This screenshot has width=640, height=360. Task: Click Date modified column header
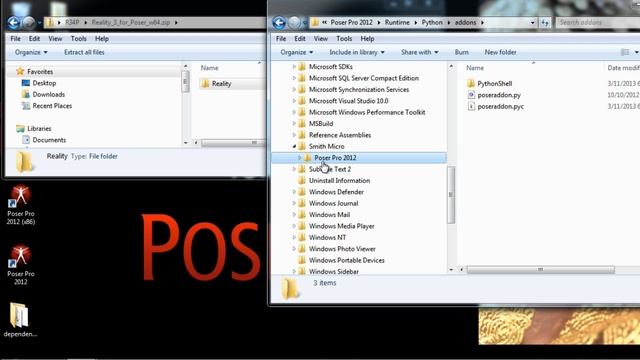pos(623,68)
